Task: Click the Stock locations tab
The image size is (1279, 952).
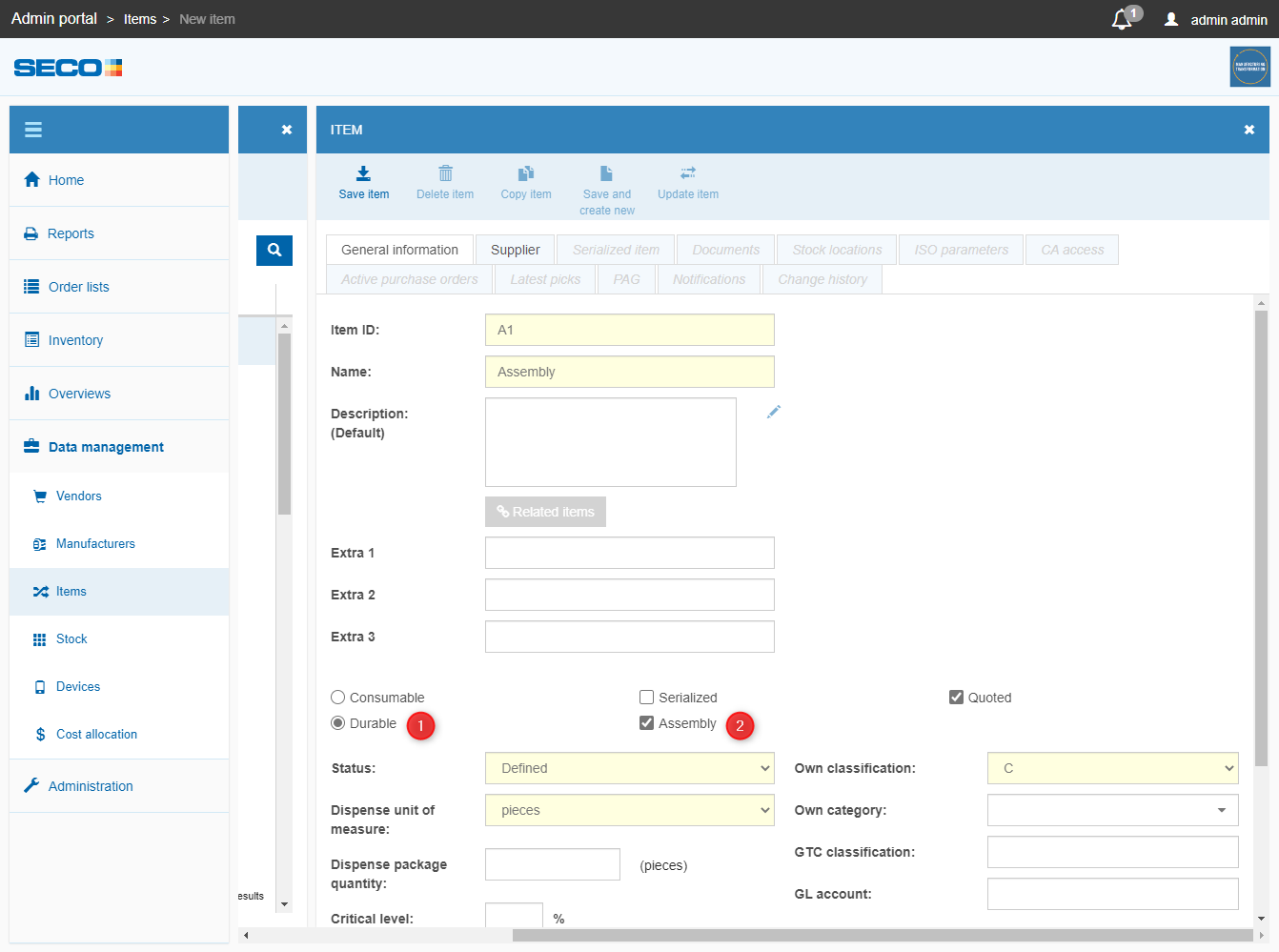Action: tap(837, 250)
